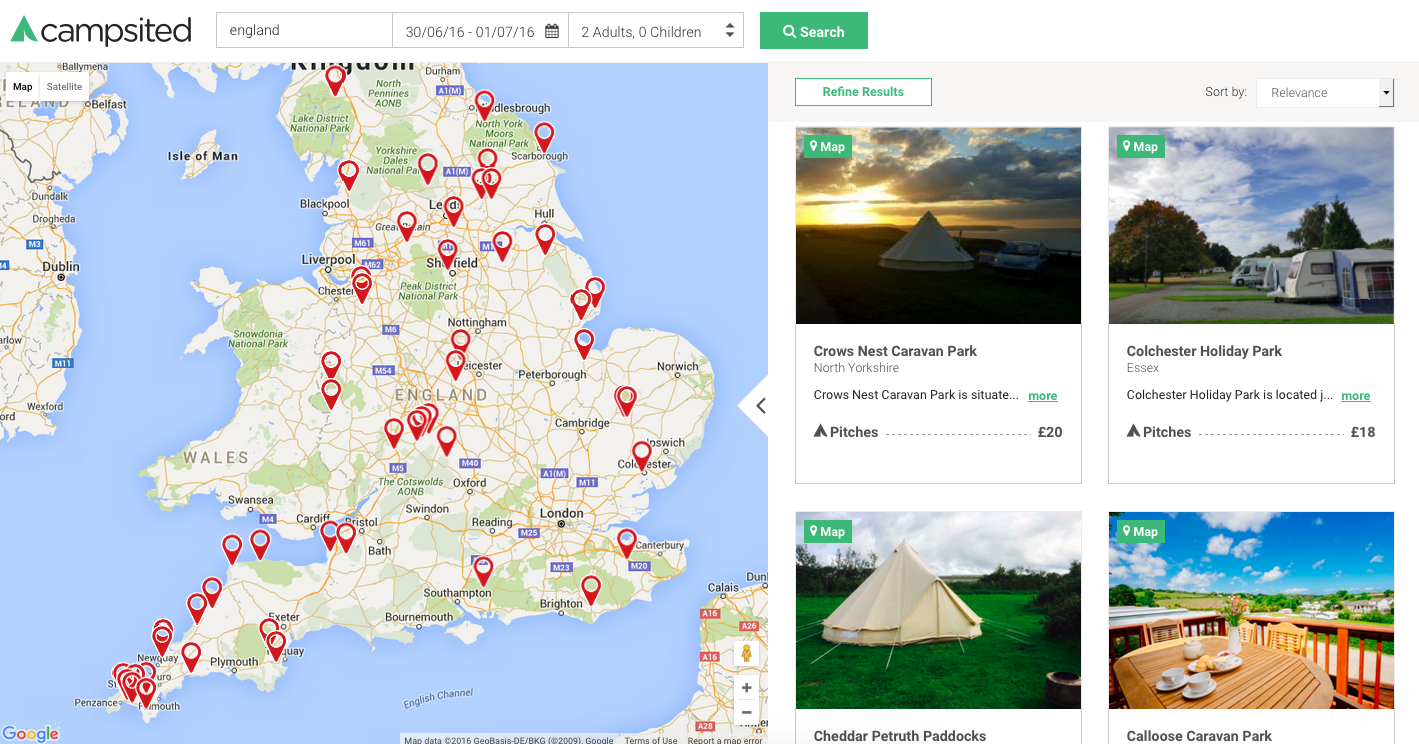The width and height of the screenshot is (1419, 744).
Task: Click the Google logo on the map corner
Action: tap(30, 734)
